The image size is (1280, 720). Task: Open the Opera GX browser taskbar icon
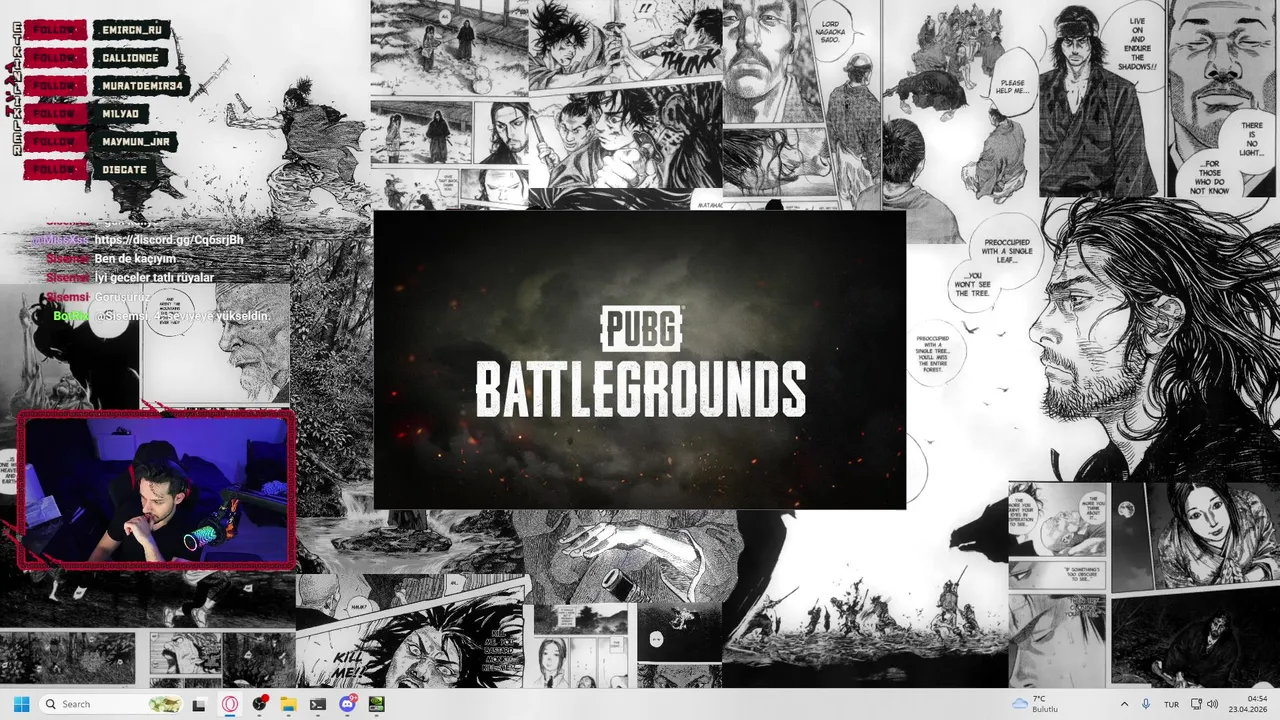point(230,704)
